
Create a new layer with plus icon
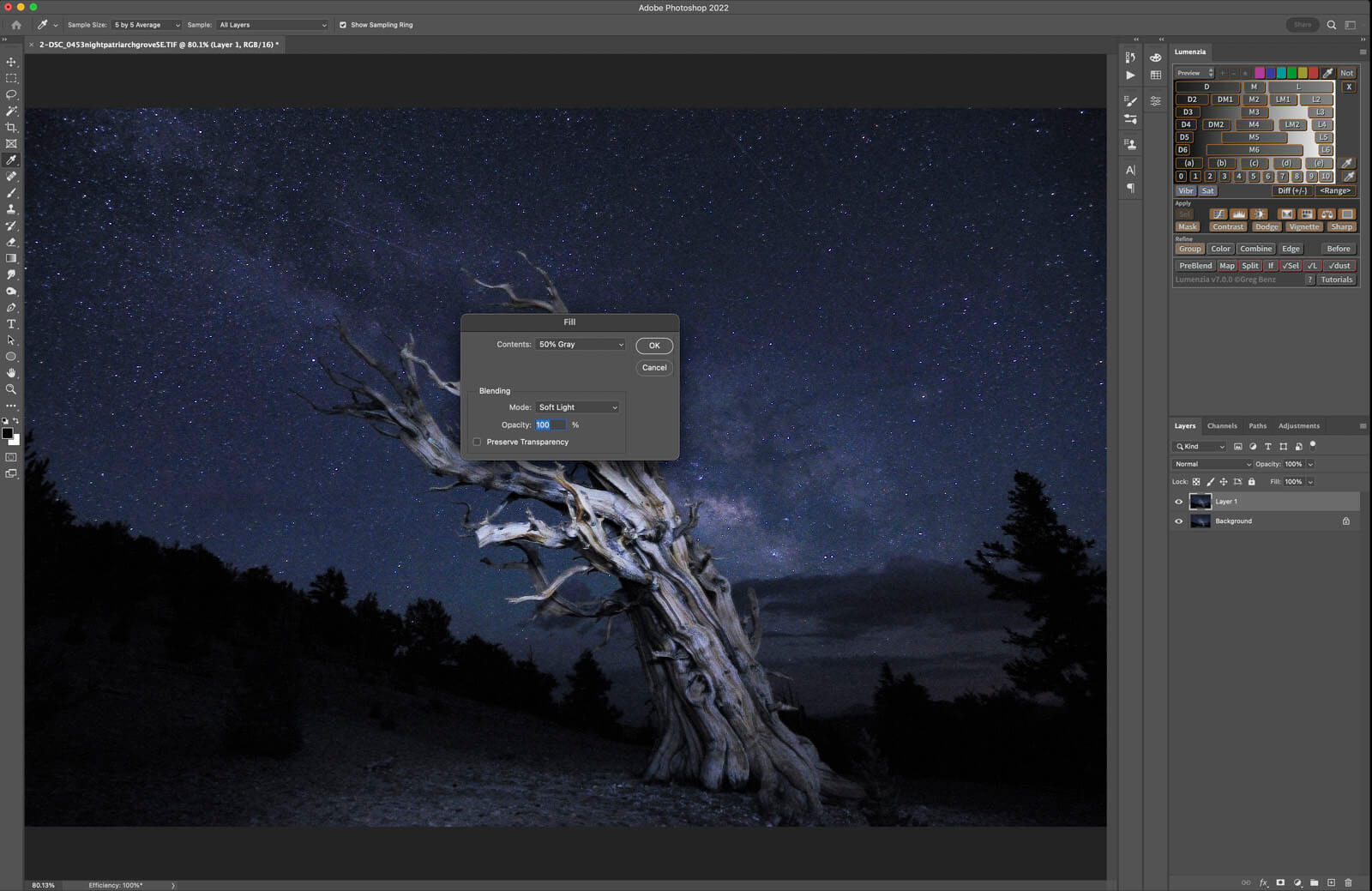coord(1331,882)
